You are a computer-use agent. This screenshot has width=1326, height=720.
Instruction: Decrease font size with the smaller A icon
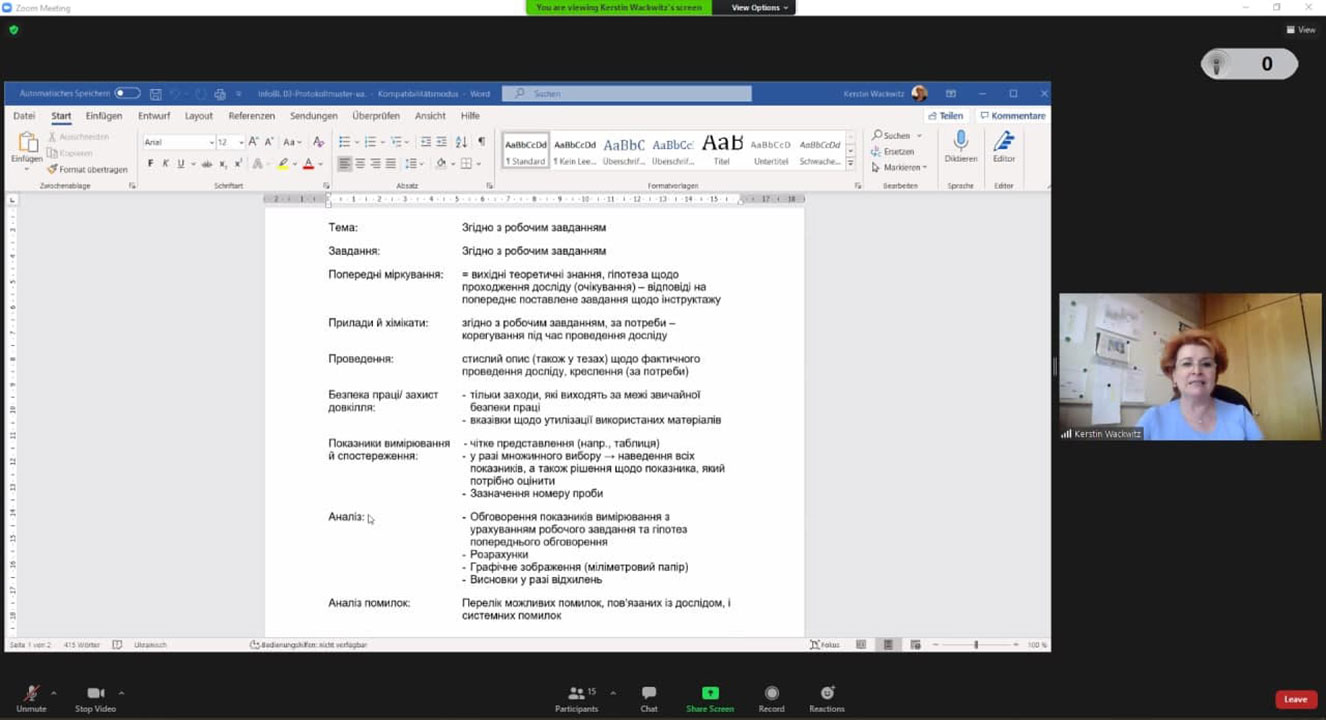pos(268,142)
